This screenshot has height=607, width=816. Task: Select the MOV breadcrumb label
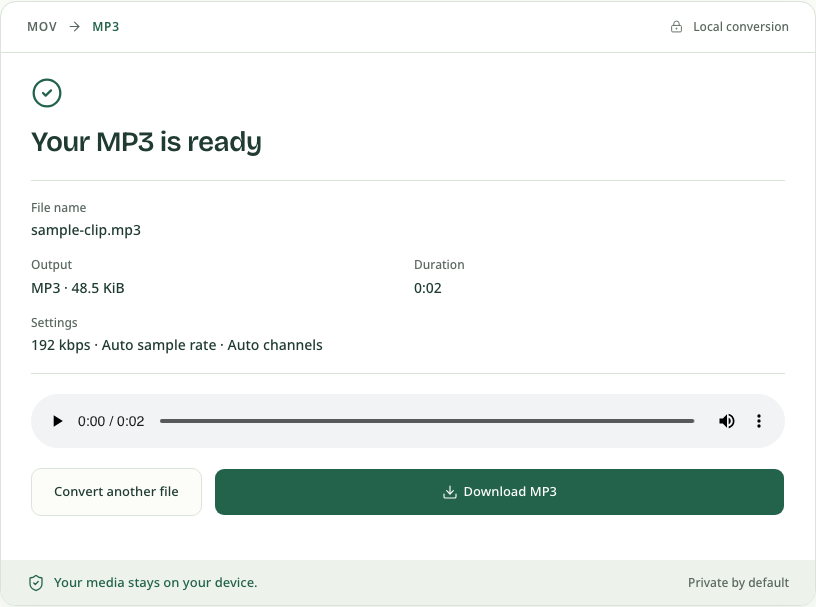tap(42, 27)
